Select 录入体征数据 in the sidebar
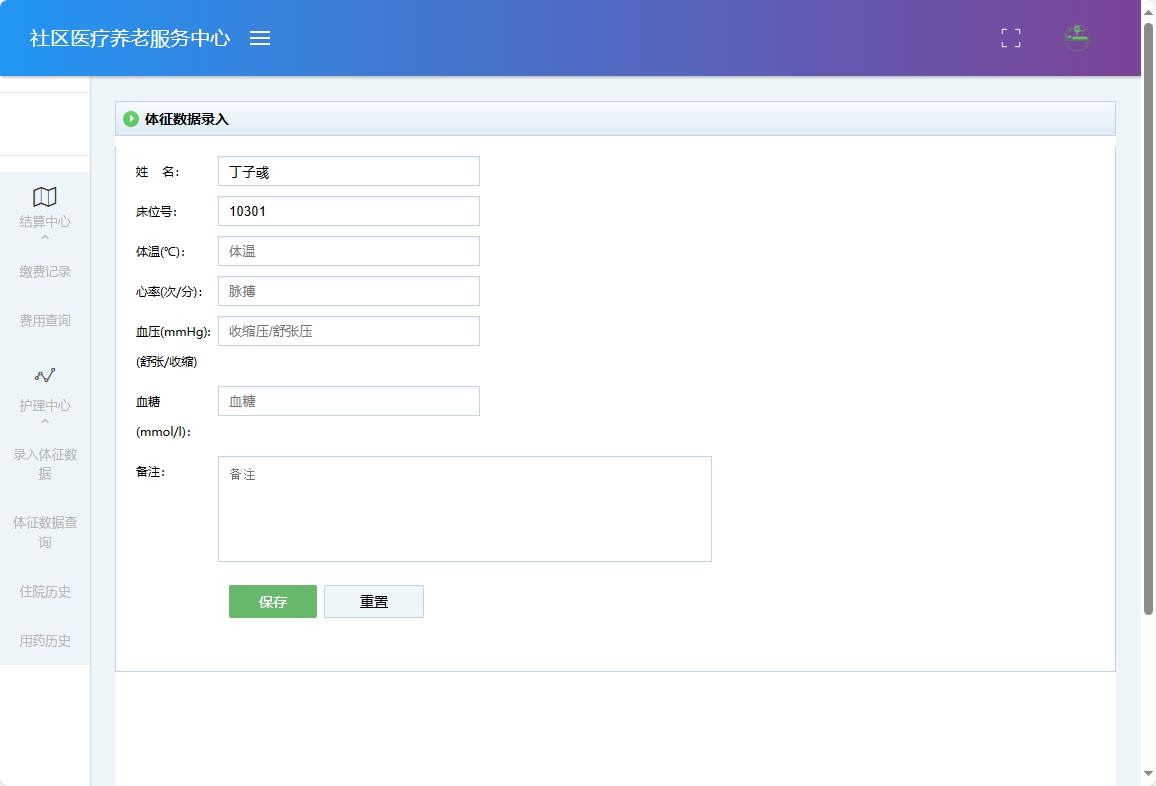 tap(44, 463)
